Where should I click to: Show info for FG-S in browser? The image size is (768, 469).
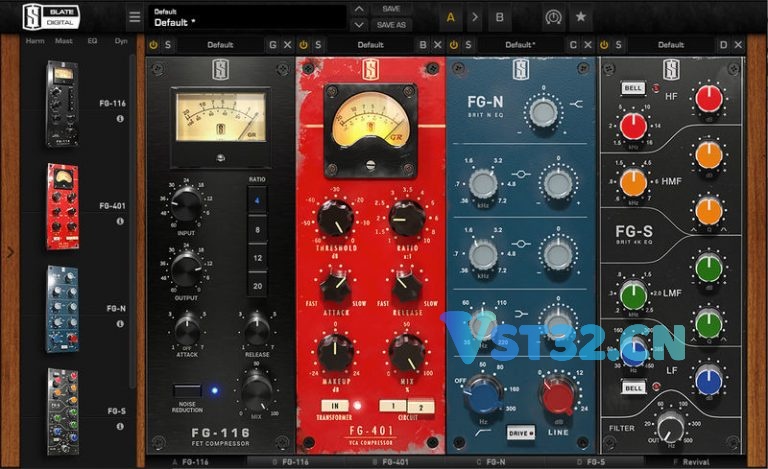120,426
